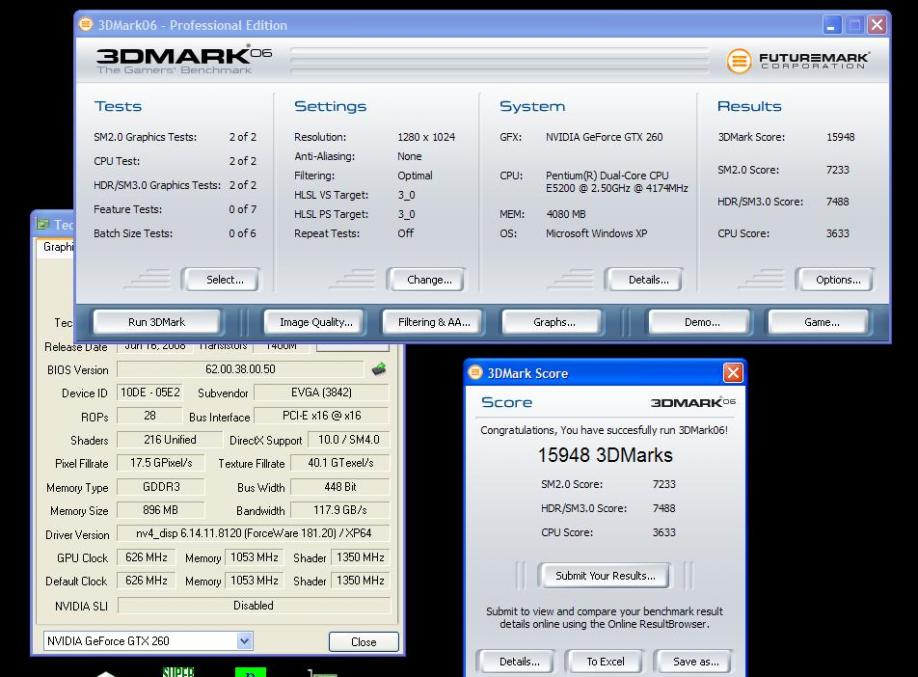Click the ROPs value 28

pos(149,416)
